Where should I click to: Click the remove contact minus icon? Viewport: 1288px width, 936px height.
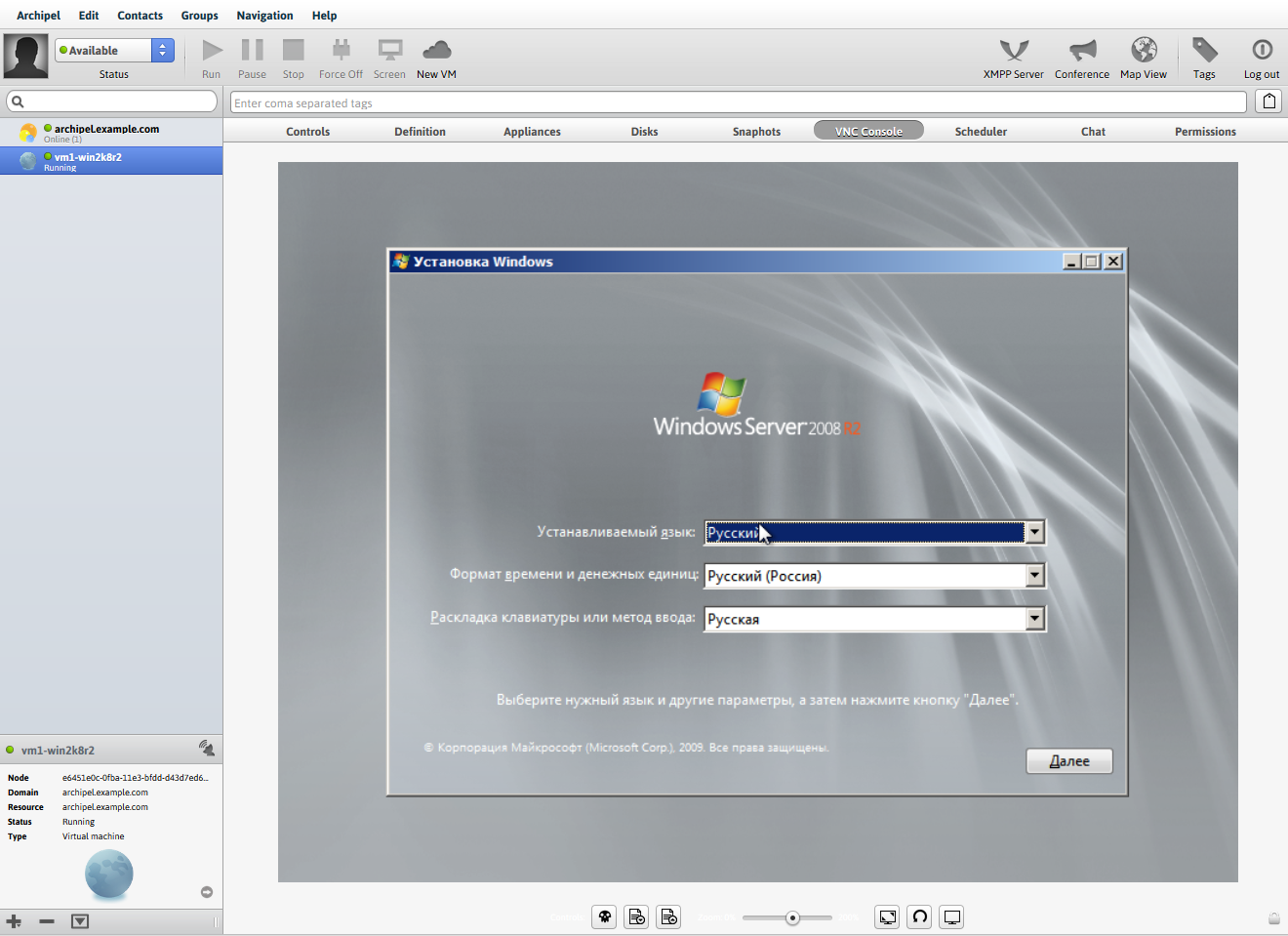(47, 921)
